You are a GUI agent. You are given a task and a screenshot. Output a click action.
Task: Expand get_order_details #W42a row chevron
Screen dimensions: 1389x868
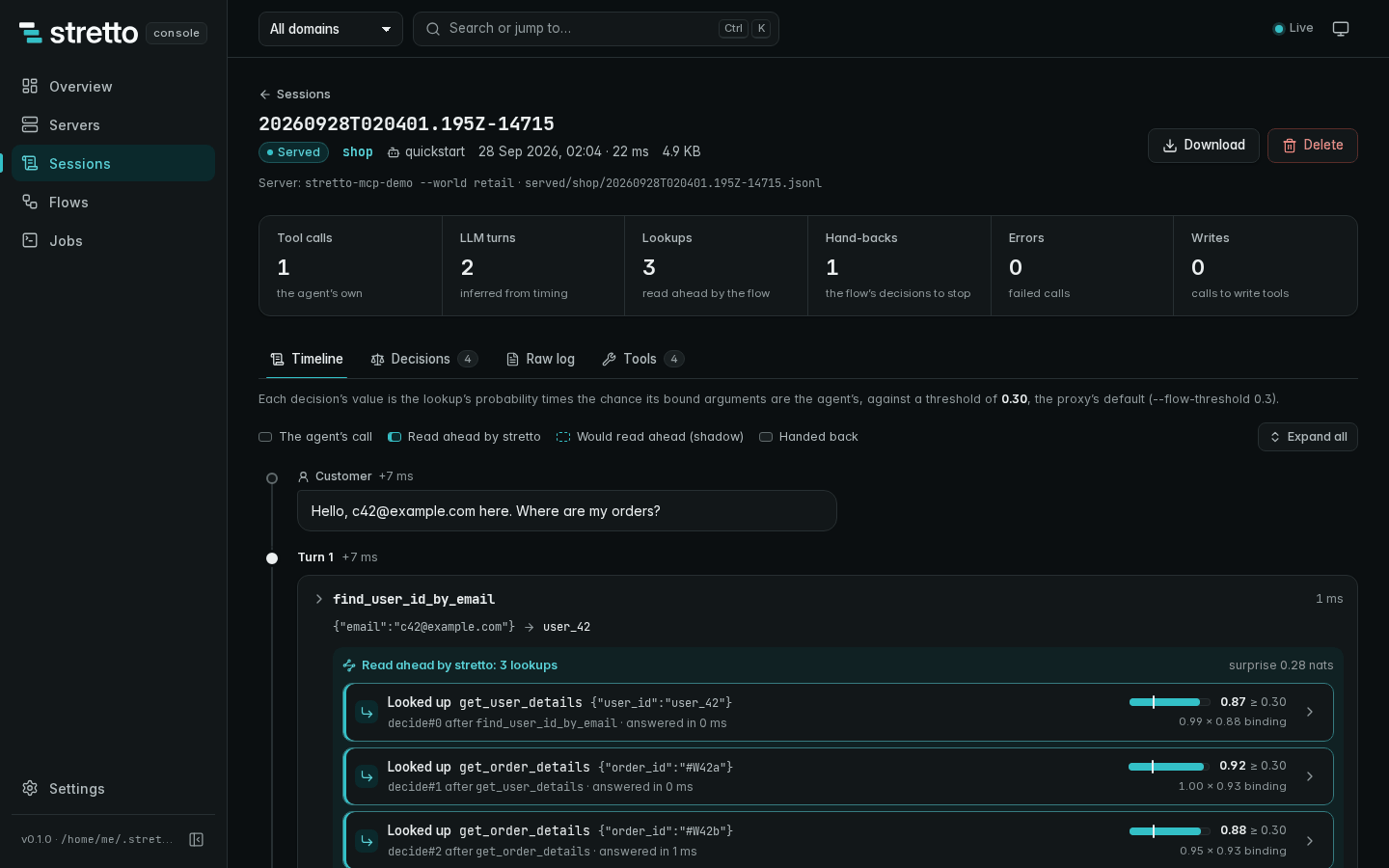click(x=1309, y=776)
